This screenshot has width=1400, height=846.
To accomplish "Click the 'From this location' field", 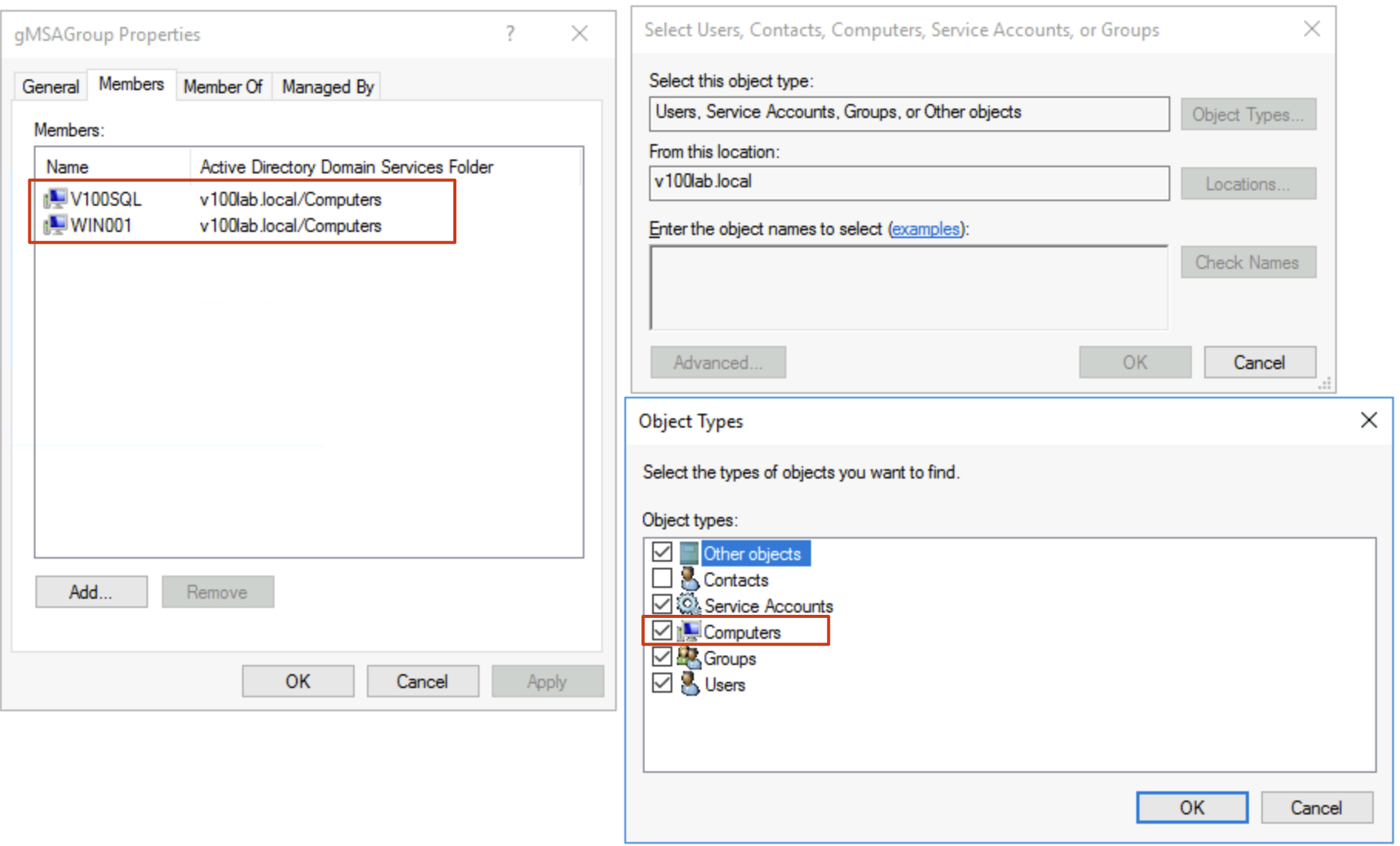I will click(909, 183).
